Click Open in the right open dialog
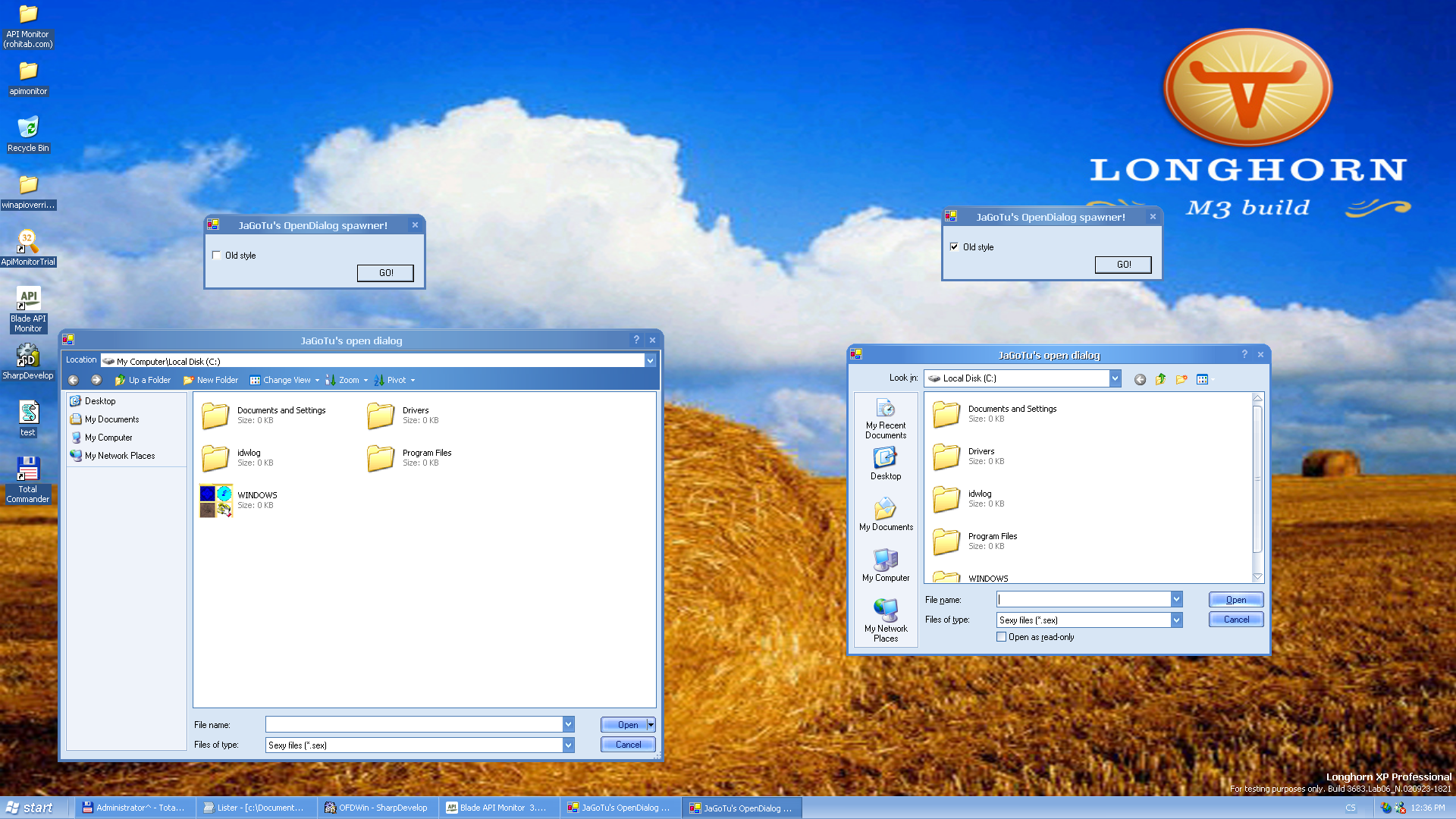Image resolution: width=1456 pixels, height=819 pixels. [1235, 599]
